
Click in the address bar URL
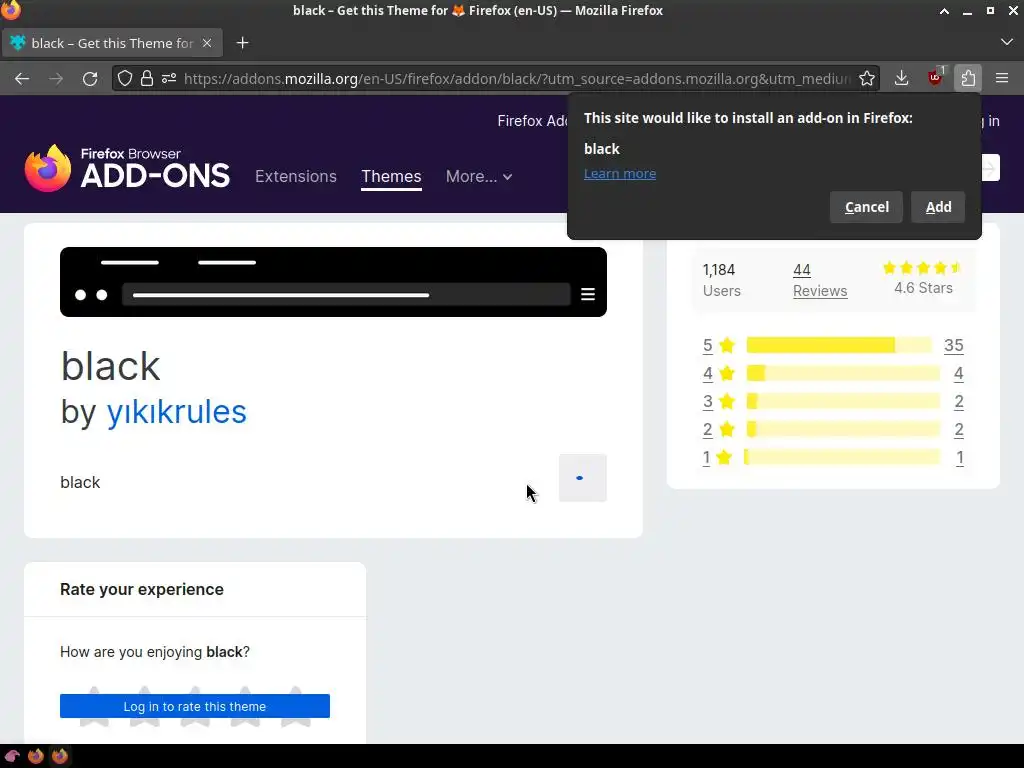(516, 79)
